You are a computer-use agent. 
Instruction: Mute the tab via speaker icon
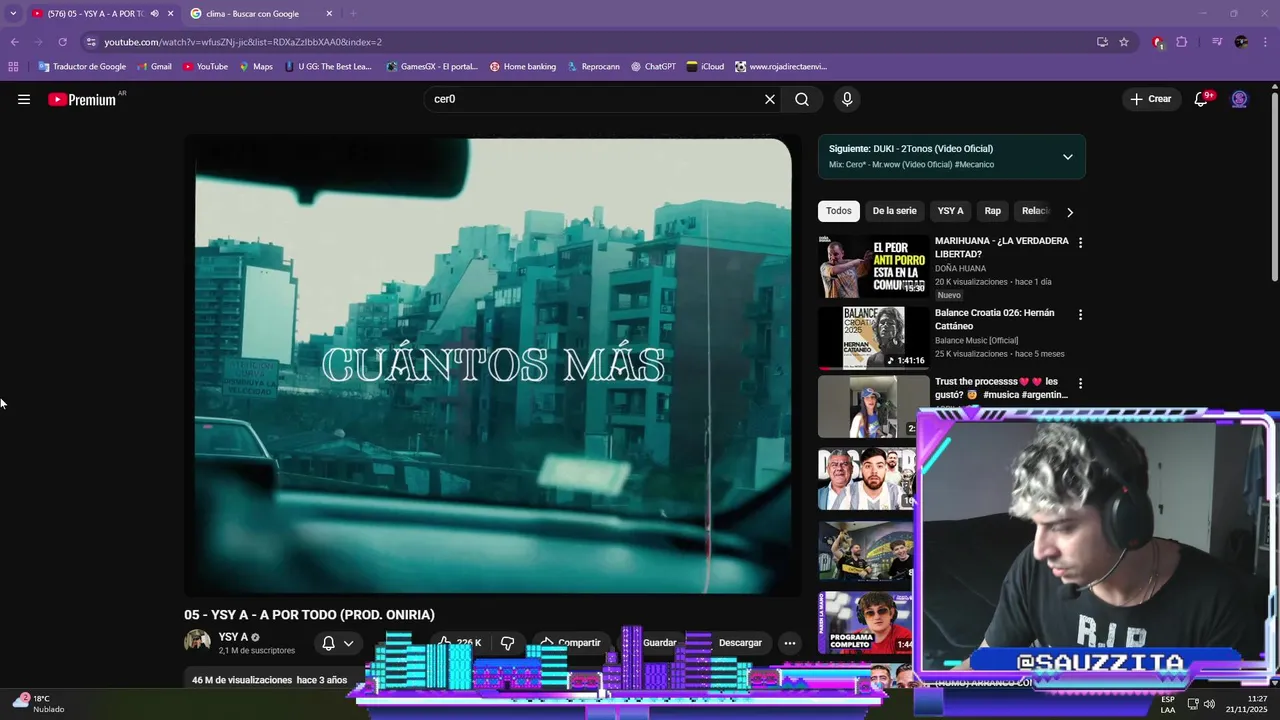(155, 14)
